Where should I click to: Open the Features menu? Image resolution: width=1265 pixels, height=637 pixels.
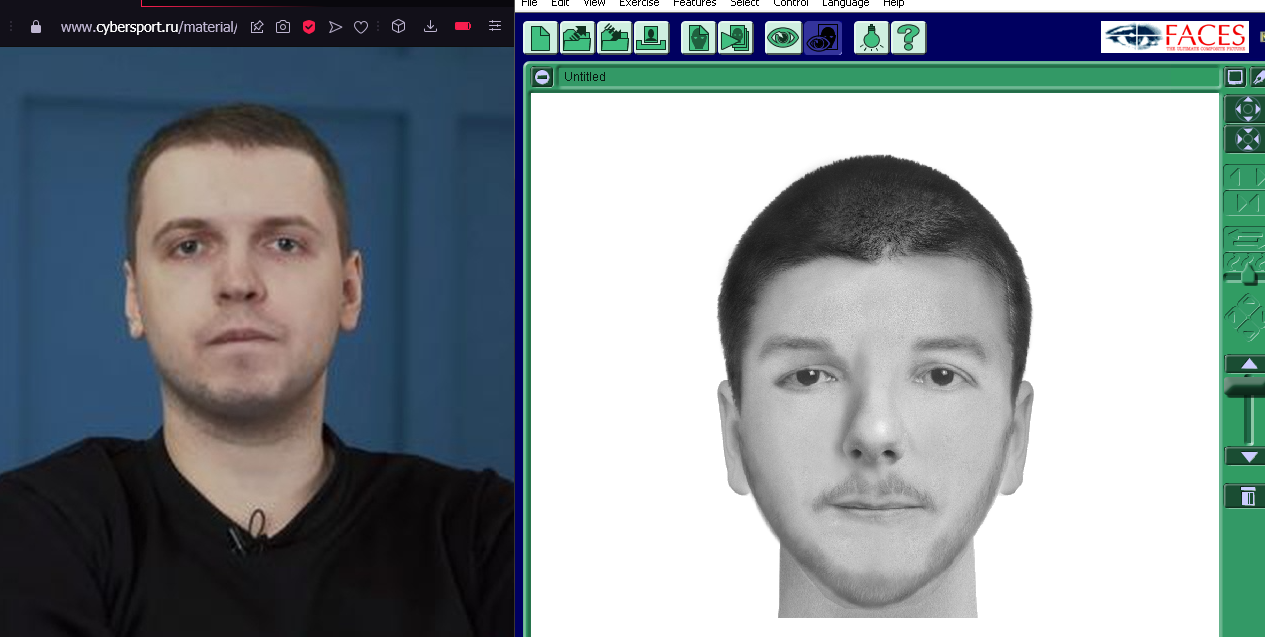(x=694, y=4)
